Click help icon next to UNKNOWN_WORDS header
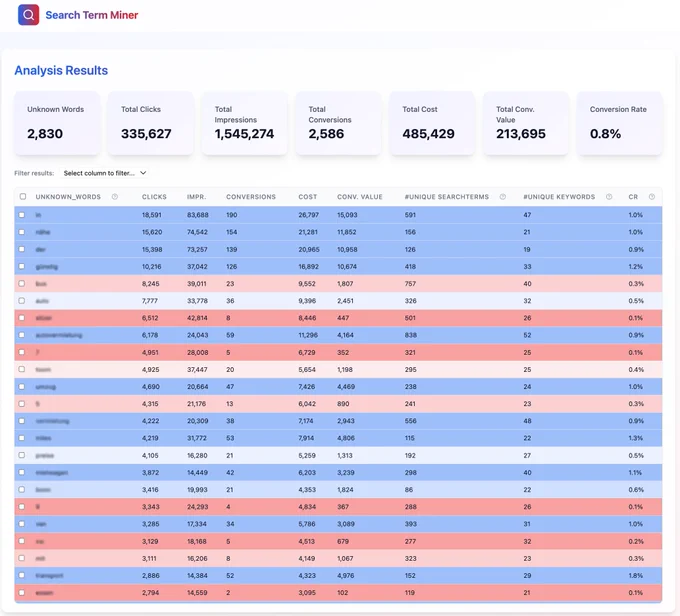The image size is (680, 616). tap(114, 197)
